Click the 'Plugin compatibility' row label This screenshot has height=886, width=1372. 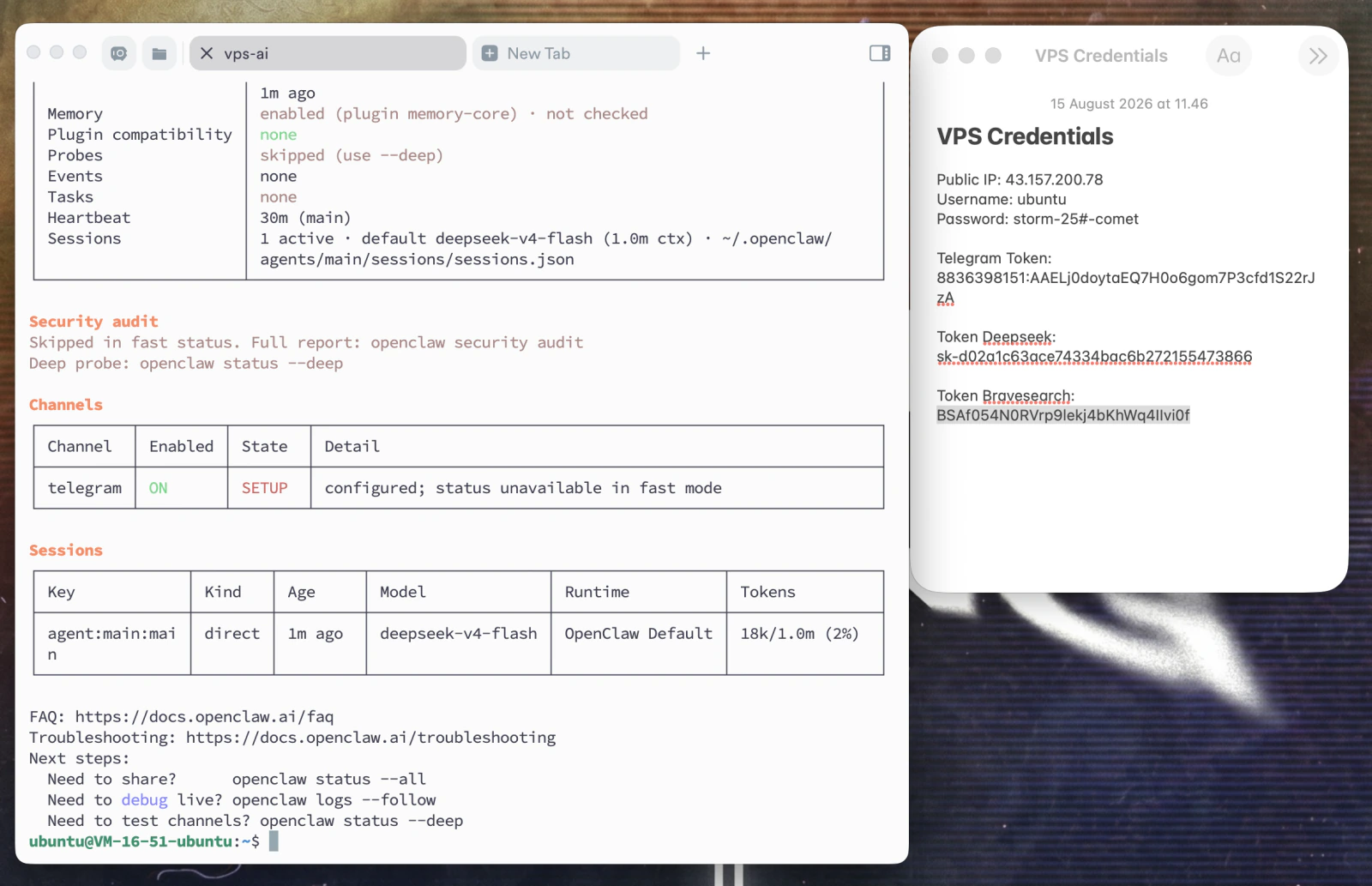pos(140,135)
